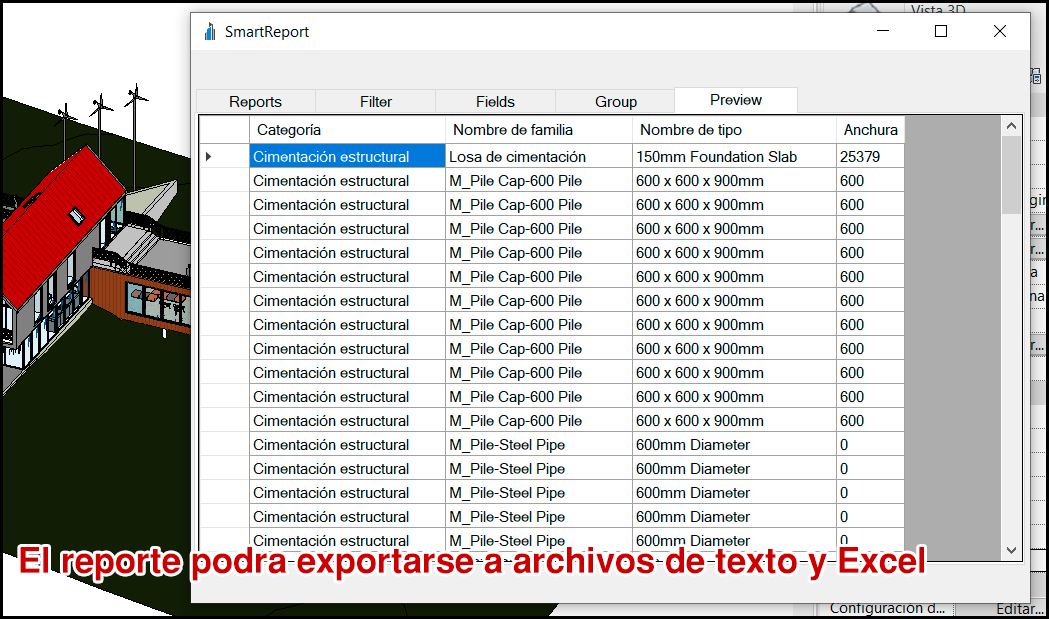Select the 150mm Foundation Slab cell
Screen dimensions: 1049x619
[x=734, y=156]
